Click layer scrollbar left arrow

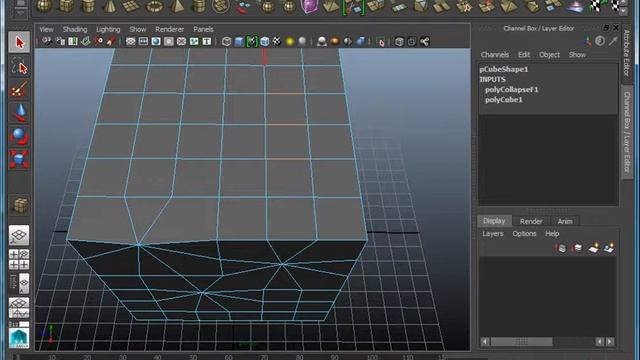point(485,342)
